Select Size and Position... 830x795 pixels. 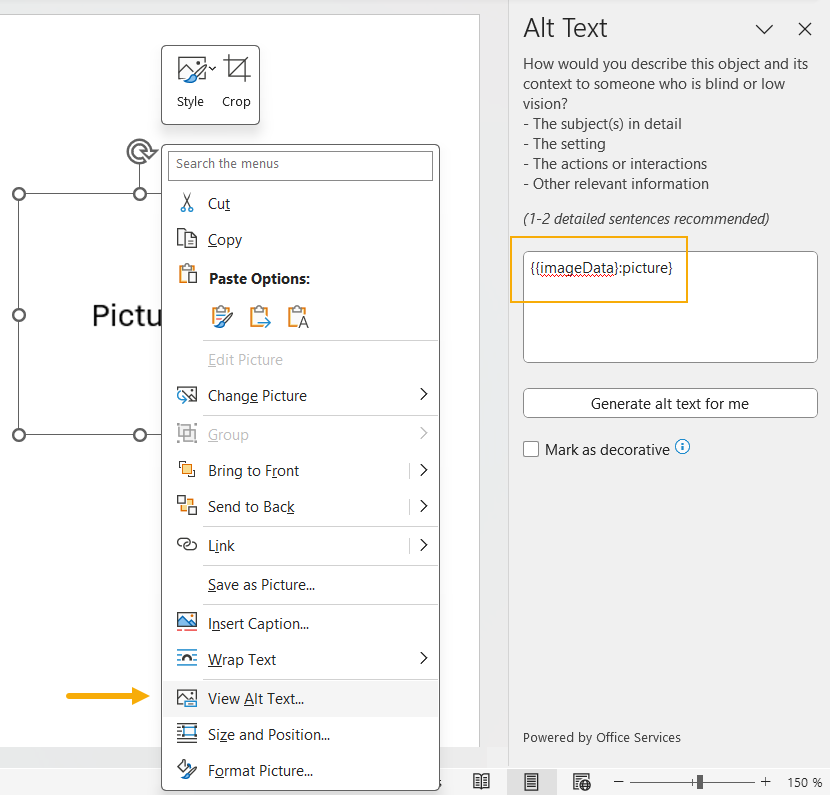tap(300, 735)
